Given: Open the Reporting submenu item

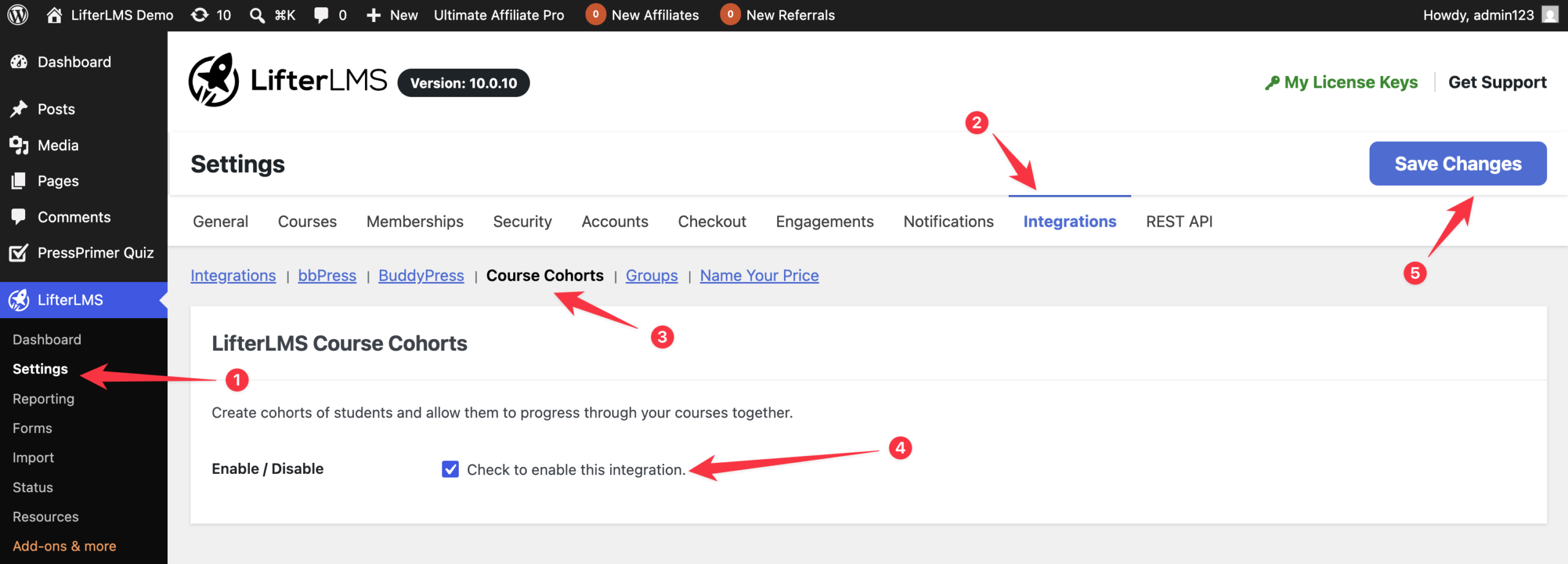Looking at the screenshot, I should 43,398.
